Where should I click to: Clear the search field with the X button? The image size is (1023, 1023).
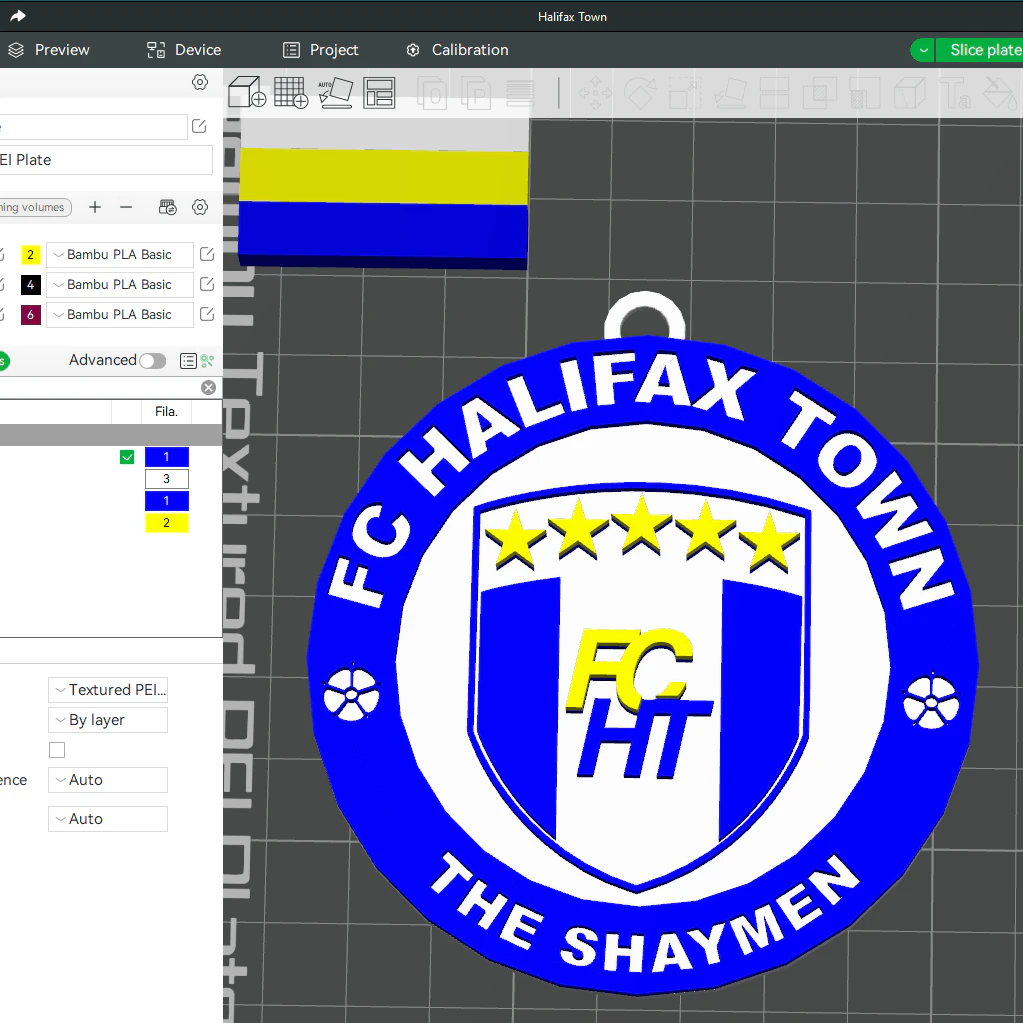coord(209,388)
